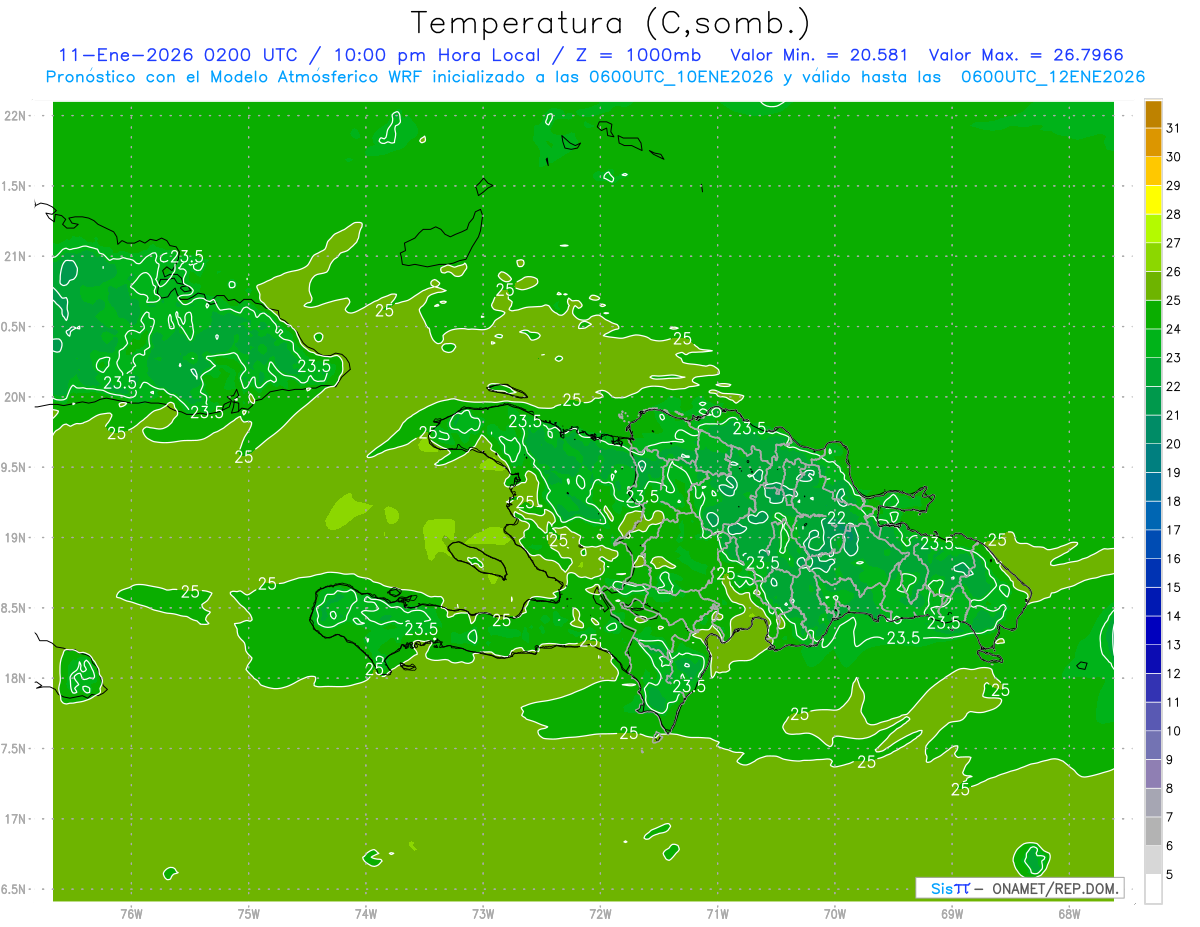Screen dimensions: 1200x927
Task: Click the '76W' longitude axis label
Action: (131, 913)
